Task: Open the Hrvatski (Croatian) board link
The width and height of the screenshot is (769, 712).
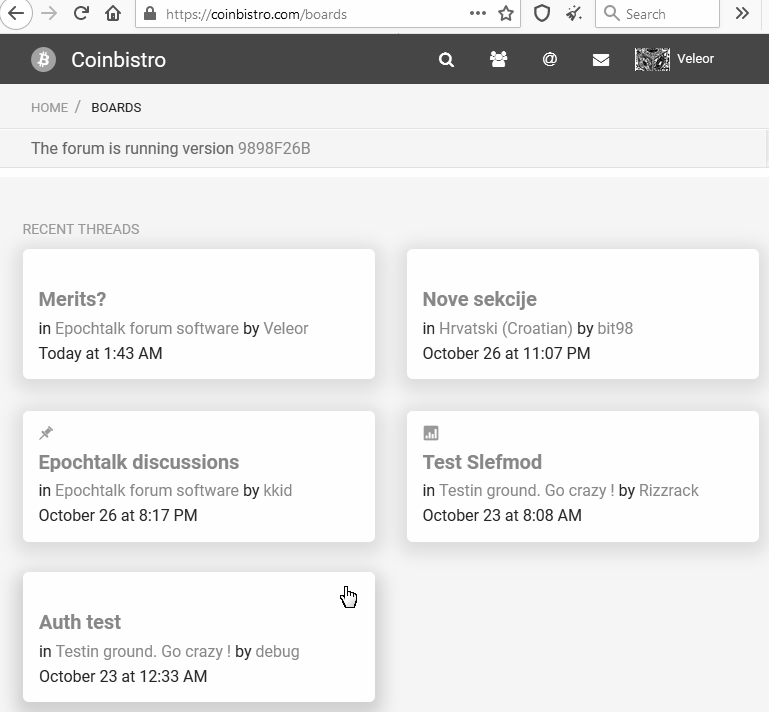Action: 506,328
